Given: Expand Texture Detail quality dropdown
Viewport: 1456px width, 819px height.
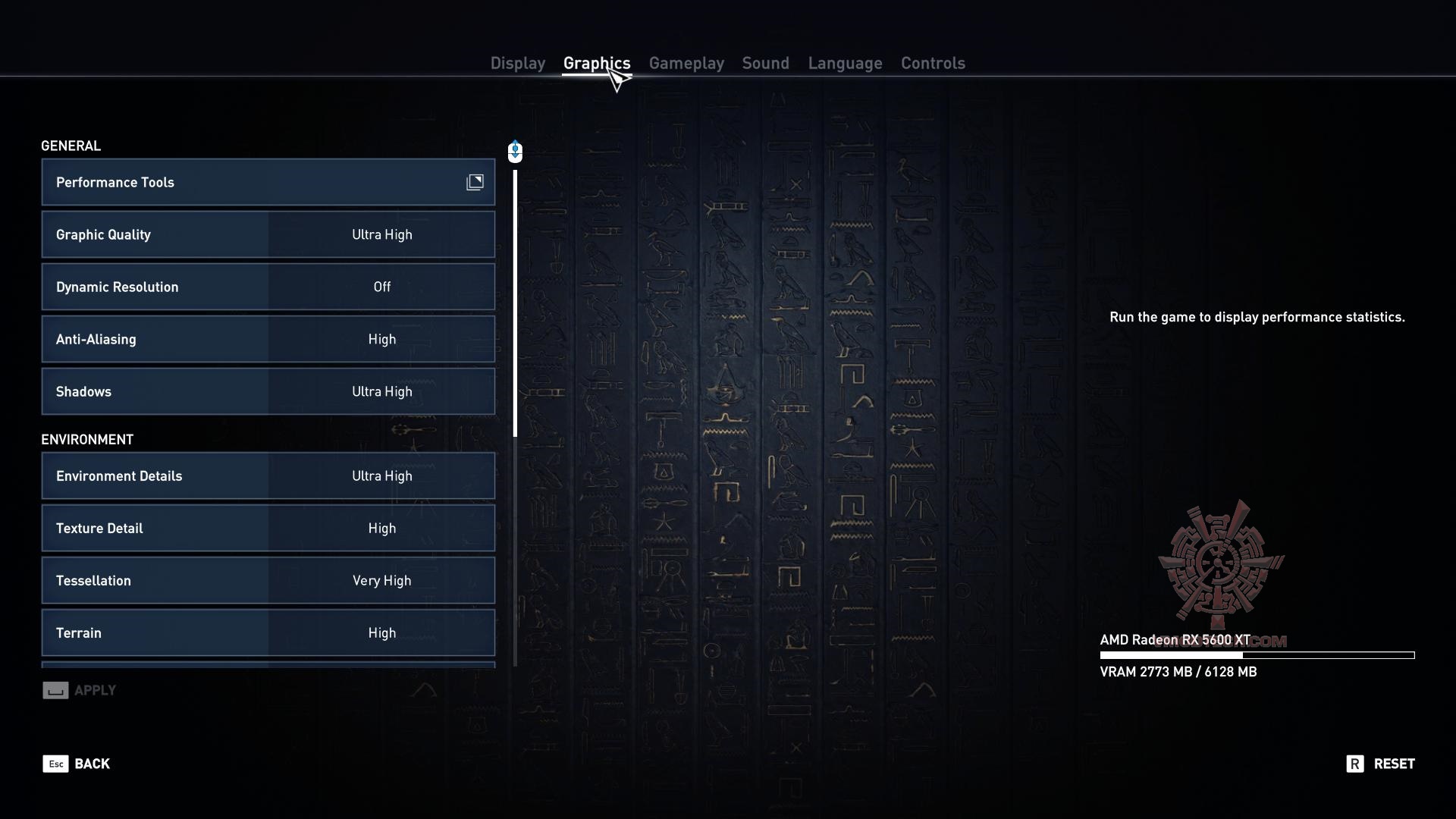Looking at the screenshot, I should (x=382, y=527).
